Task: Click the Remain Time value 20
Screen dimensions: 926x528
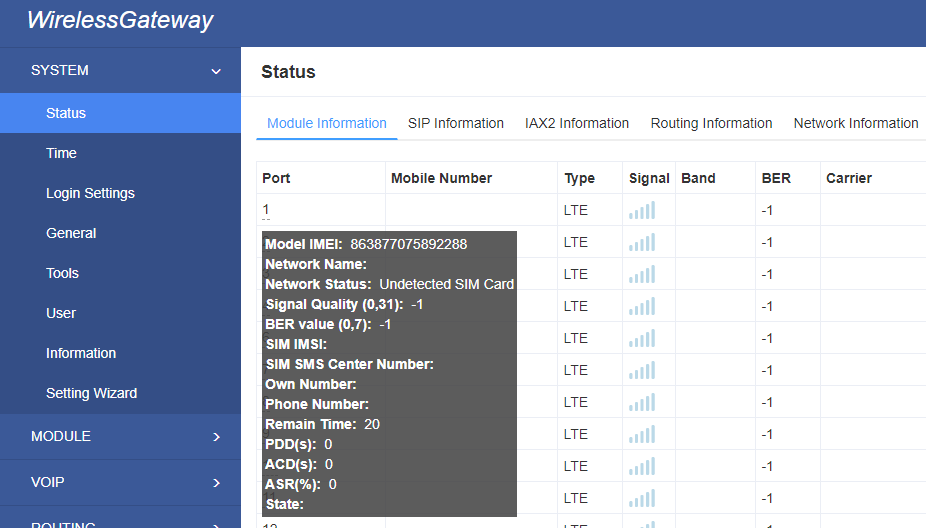Action: (x=372, y=424)
